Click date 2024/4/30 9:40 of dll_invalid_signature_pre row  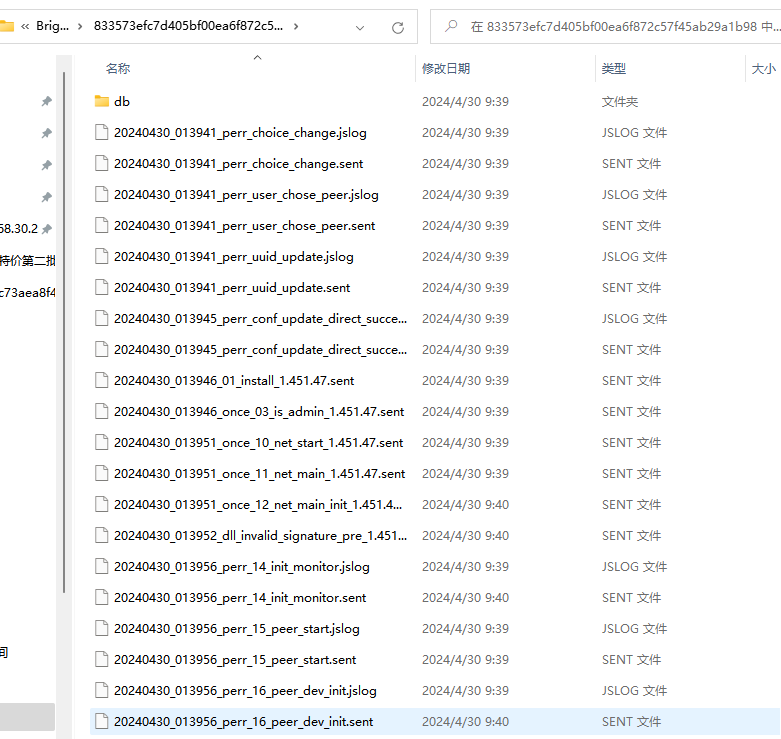tap(465, 535)
